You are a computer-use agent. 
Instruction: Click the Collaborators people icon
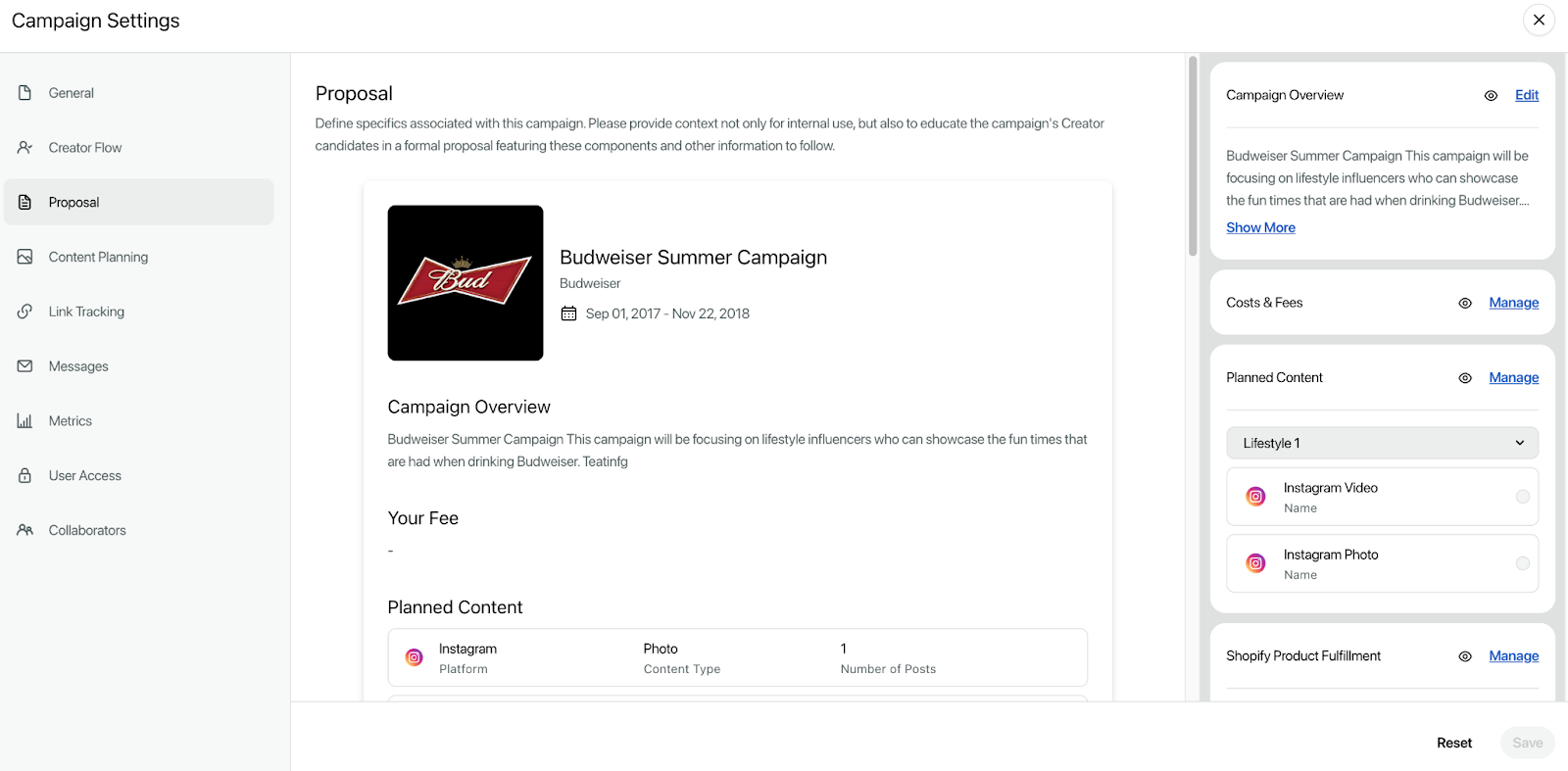pyautogui.click(x=24, y=530)
